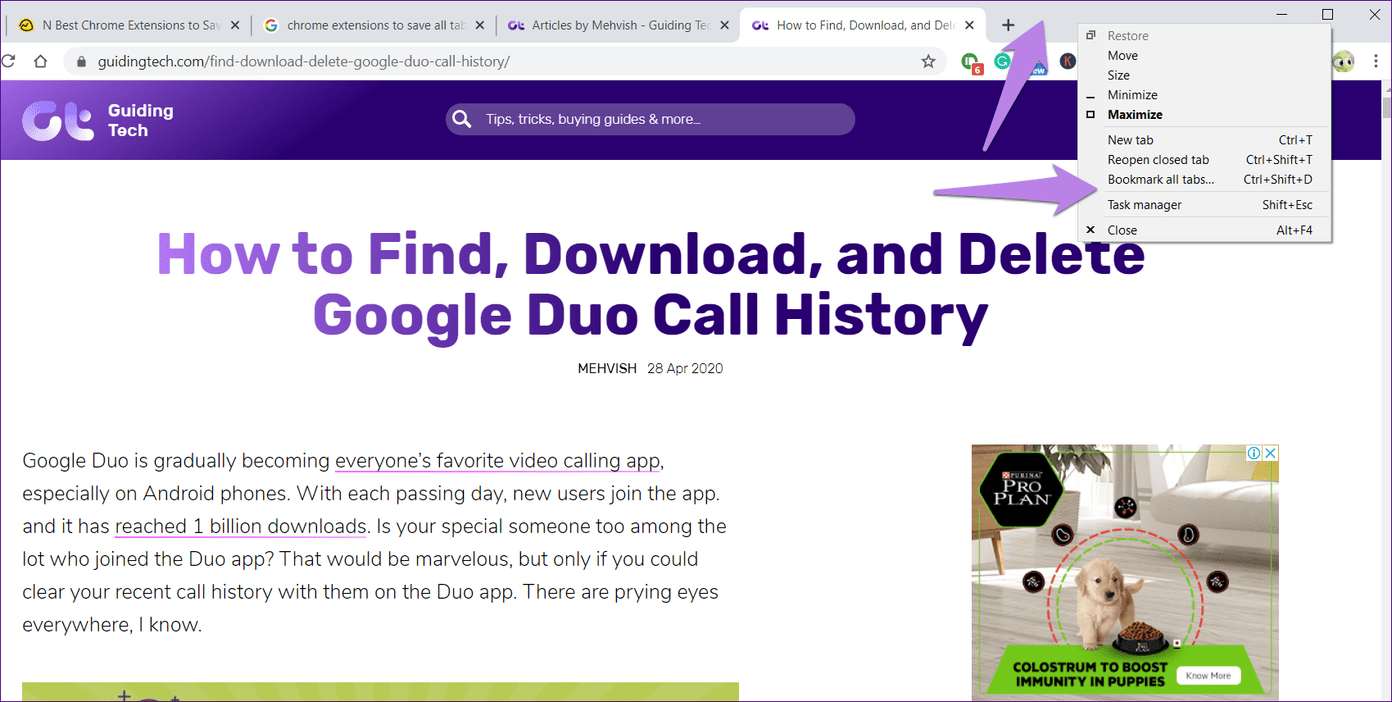Click the title bar minimize button
The image size is (1392, 702).
pyautogui.click(x=1281, y=14)
